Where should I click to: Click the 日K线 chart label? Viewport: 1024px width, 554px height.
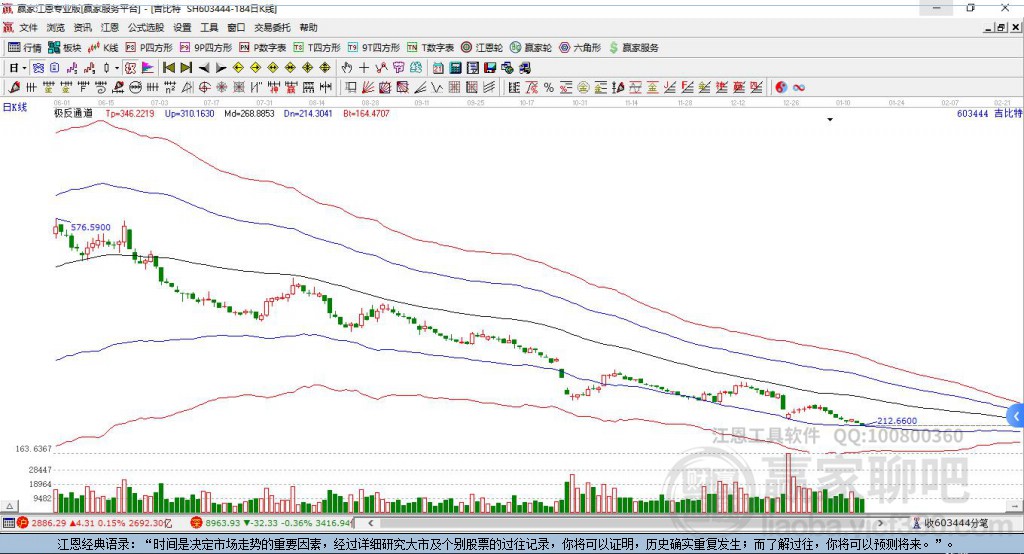15,108
